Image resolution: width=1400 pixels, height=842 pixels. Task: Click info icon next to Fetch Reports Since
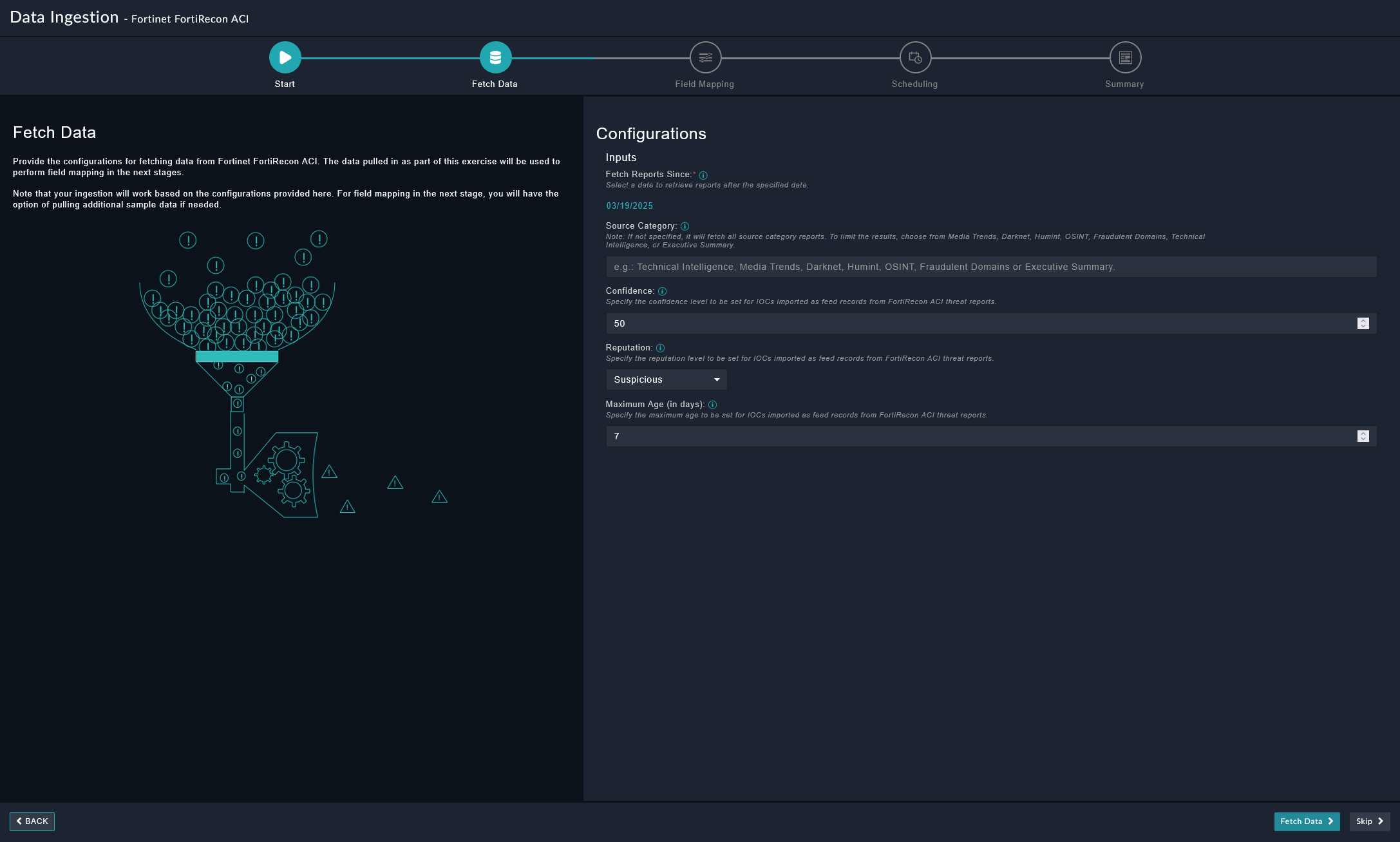point(703,175)
